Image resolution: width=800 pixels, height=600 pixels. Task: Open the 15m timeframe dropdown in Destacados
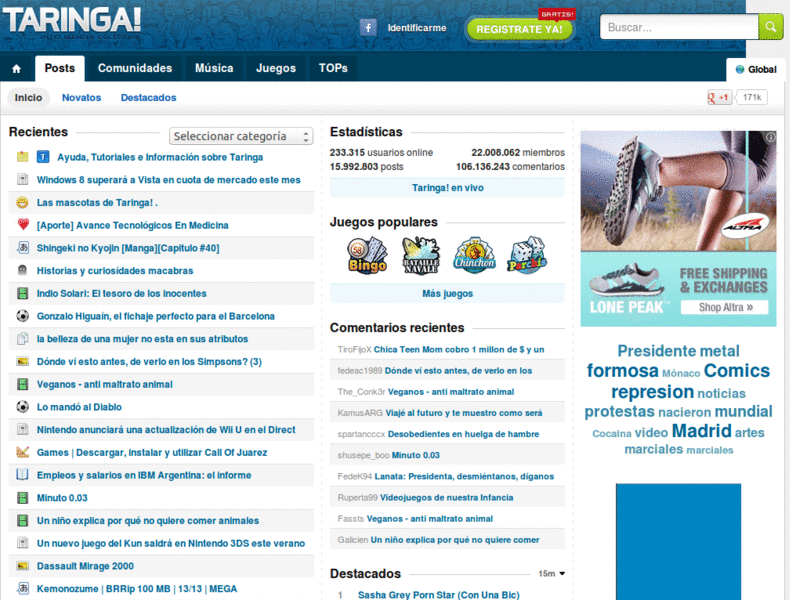552,573
